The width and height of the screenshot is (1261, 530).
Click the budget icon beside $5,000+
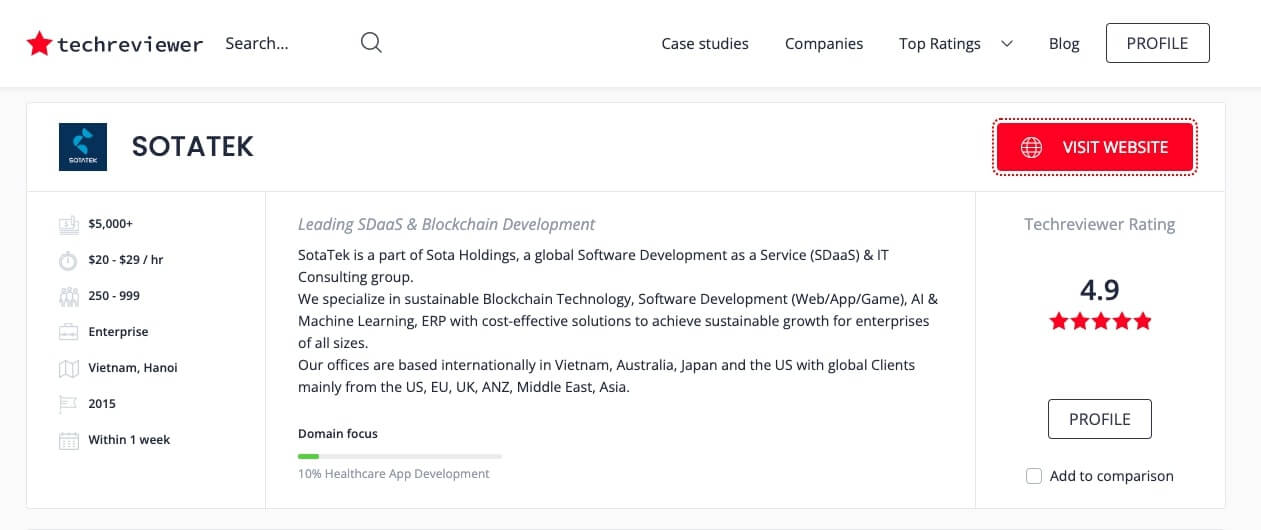click(x=68, y=224)
